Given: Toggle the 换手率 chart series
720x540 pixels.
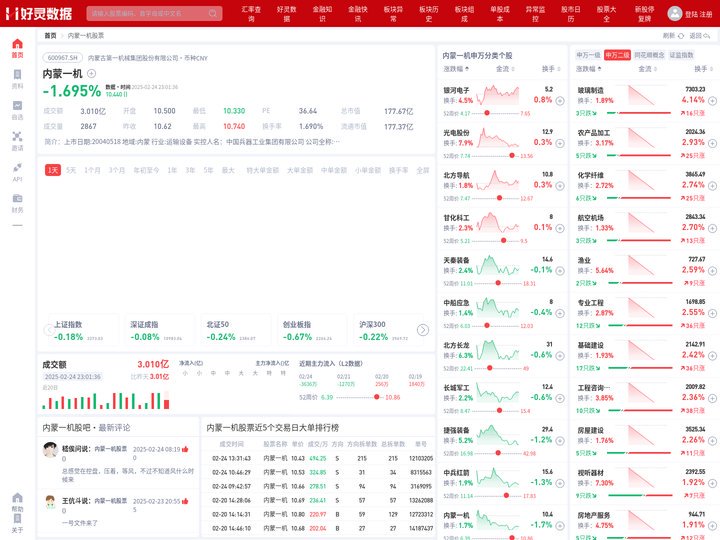Looking at the screenshot, I should (399, 170).
